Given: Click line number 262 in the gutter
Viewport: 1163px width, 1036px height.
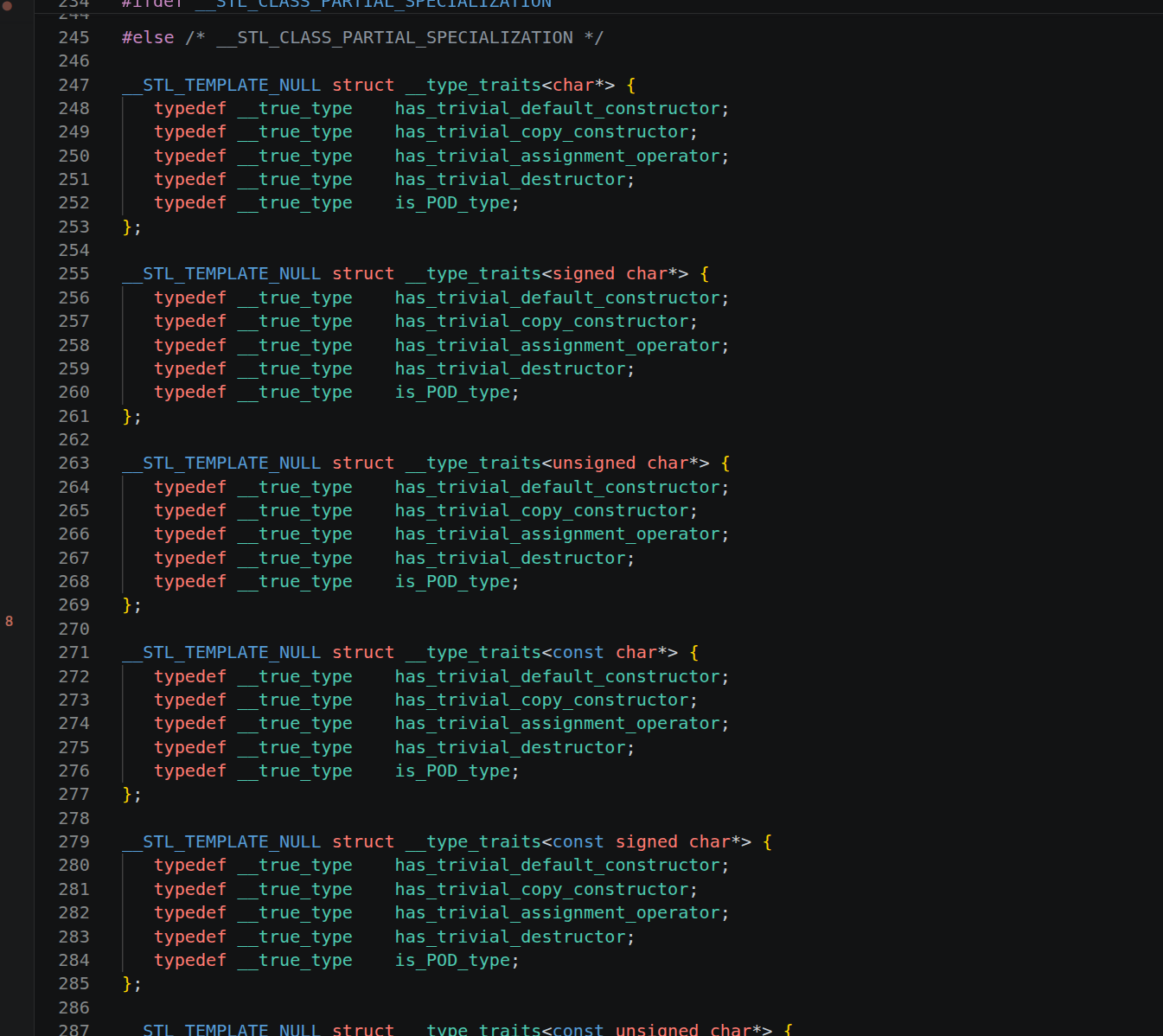Looking at the screenshot, I should 73,440.
